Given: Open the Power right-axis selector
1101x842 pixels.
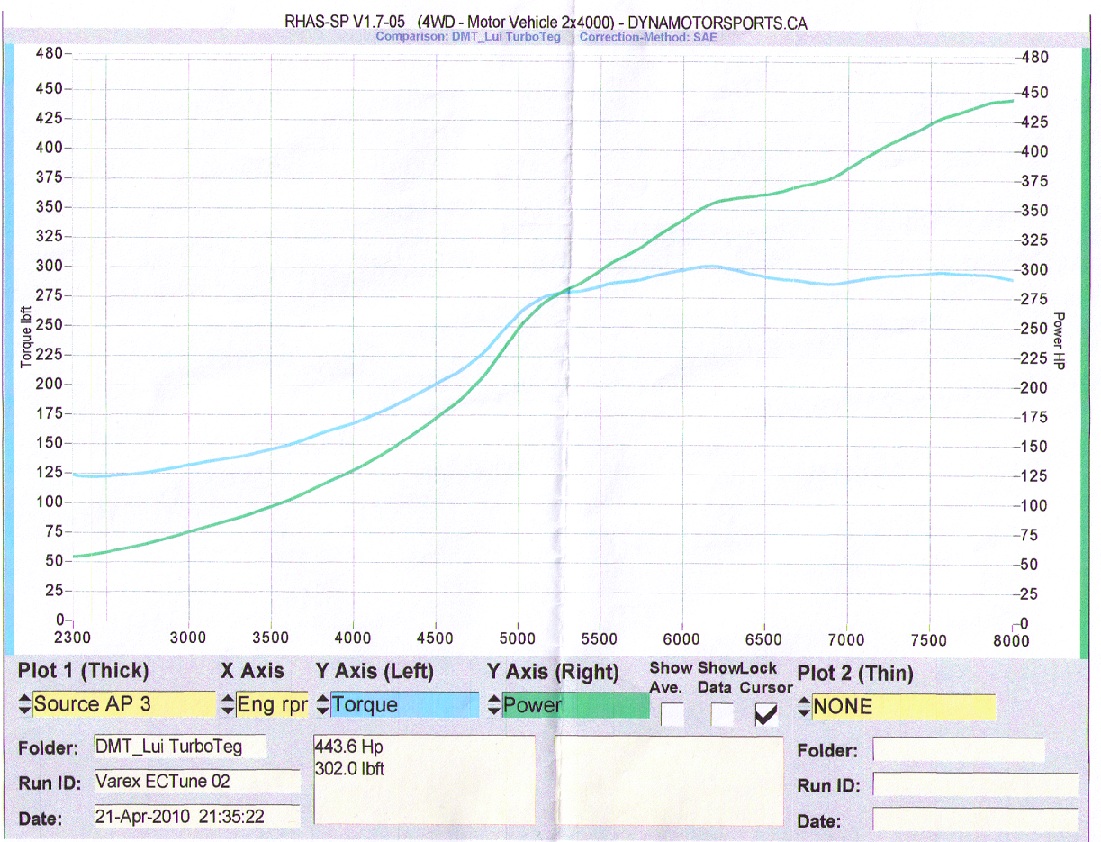Looking at the screenshot, I should [575, 705].
